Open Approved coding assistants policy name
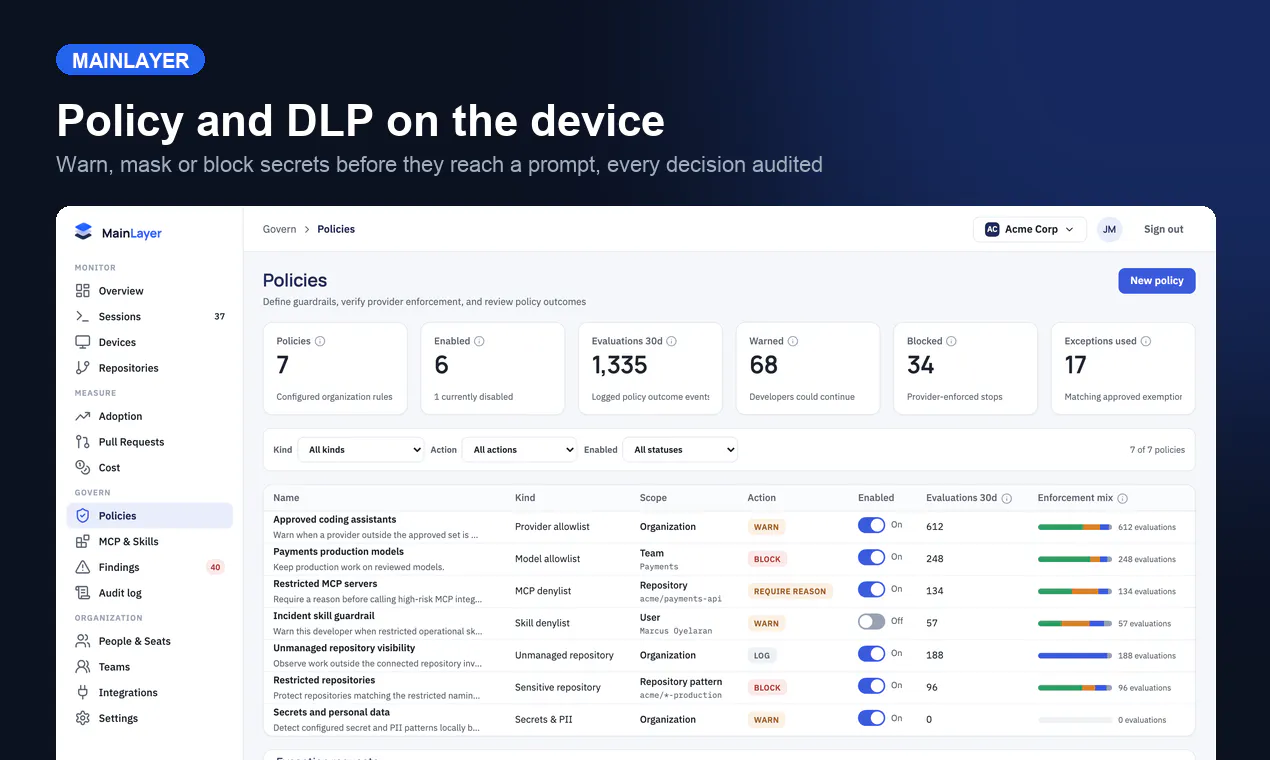1270x760 pixels. point(335,520)
